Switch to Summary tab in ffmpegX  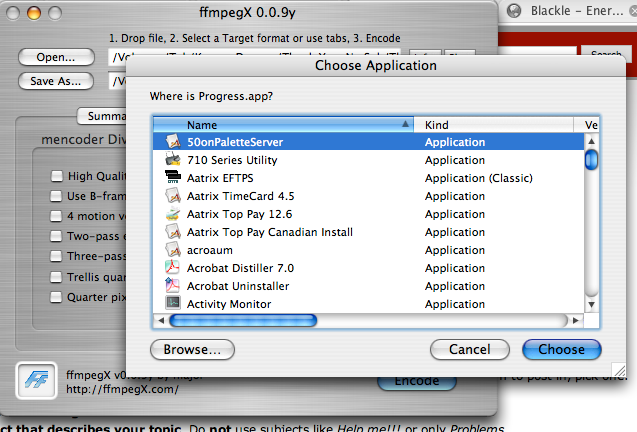point(102,116)
